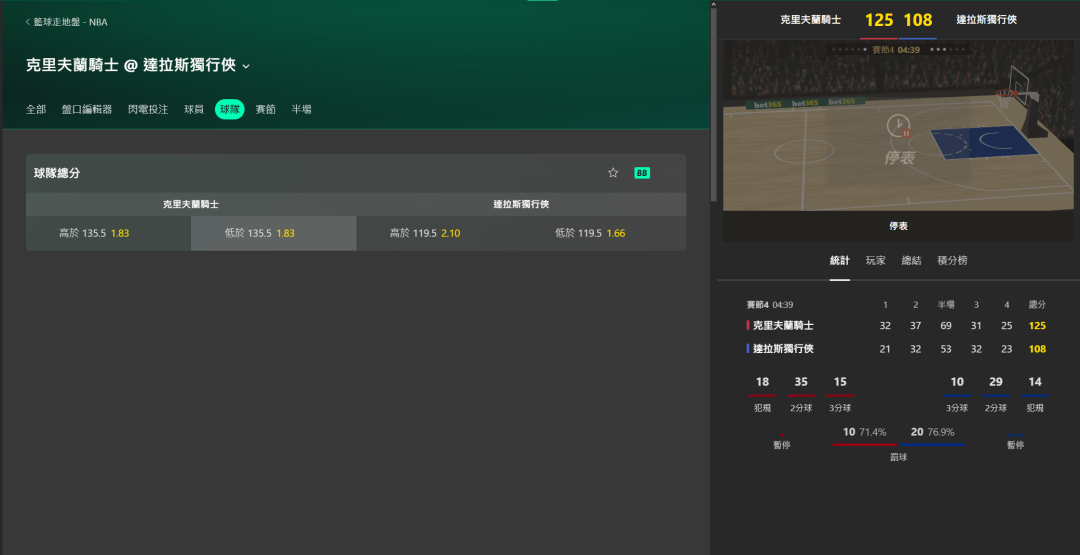Favorite the 球隊總分 market with star icon
The width and height of the screenshot is (1080, 555).
613,173
